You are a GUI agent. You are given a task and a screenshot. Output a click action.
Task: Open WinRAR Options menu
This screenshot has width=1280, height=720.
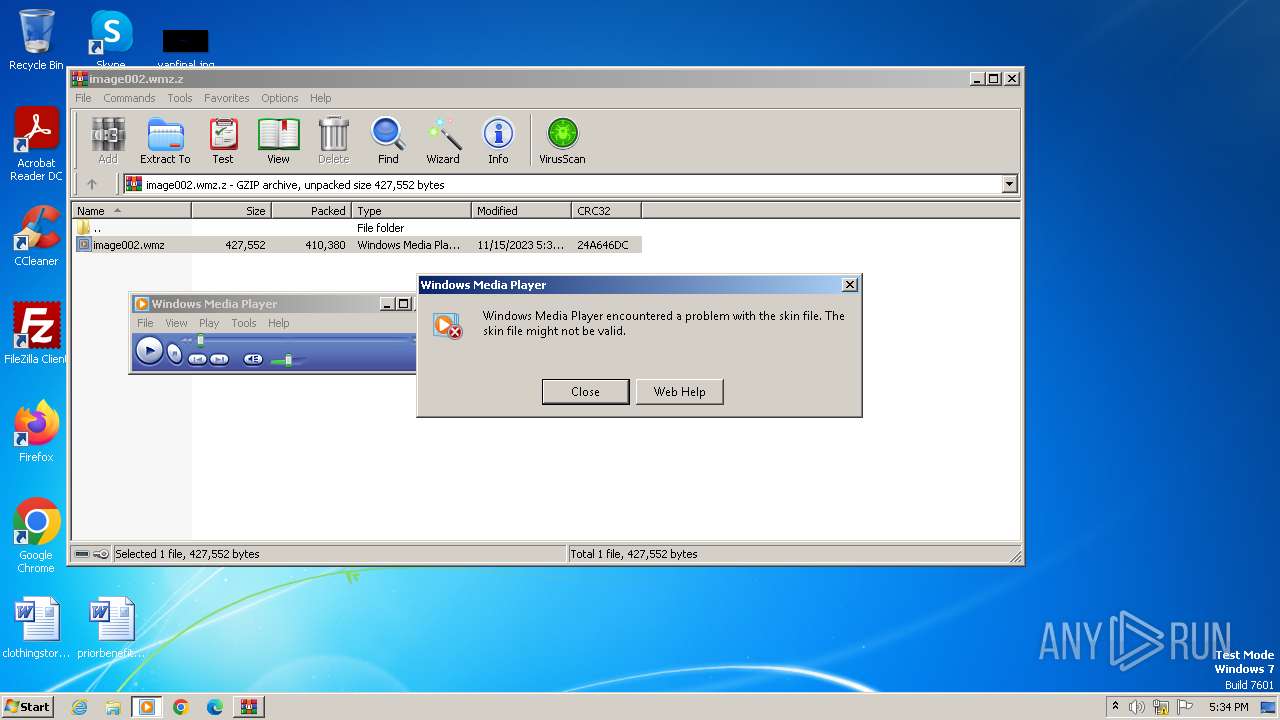[280, 98]
